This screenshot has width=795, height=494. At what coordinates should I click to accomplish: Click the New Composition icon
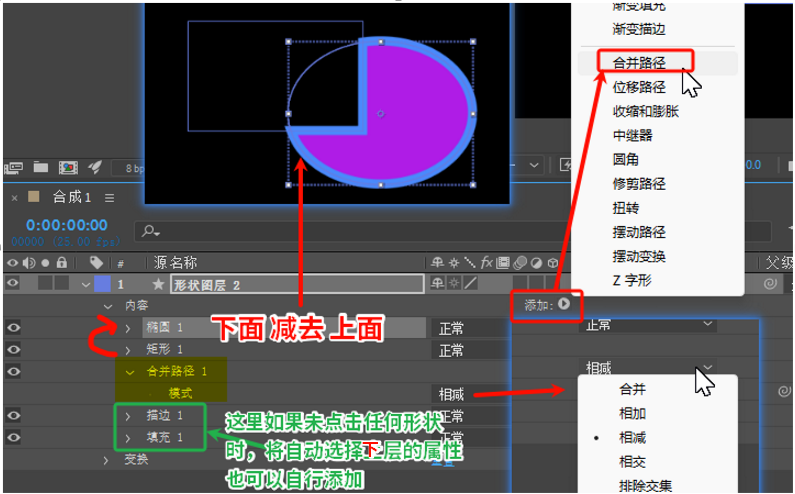[x=68, y=167]
